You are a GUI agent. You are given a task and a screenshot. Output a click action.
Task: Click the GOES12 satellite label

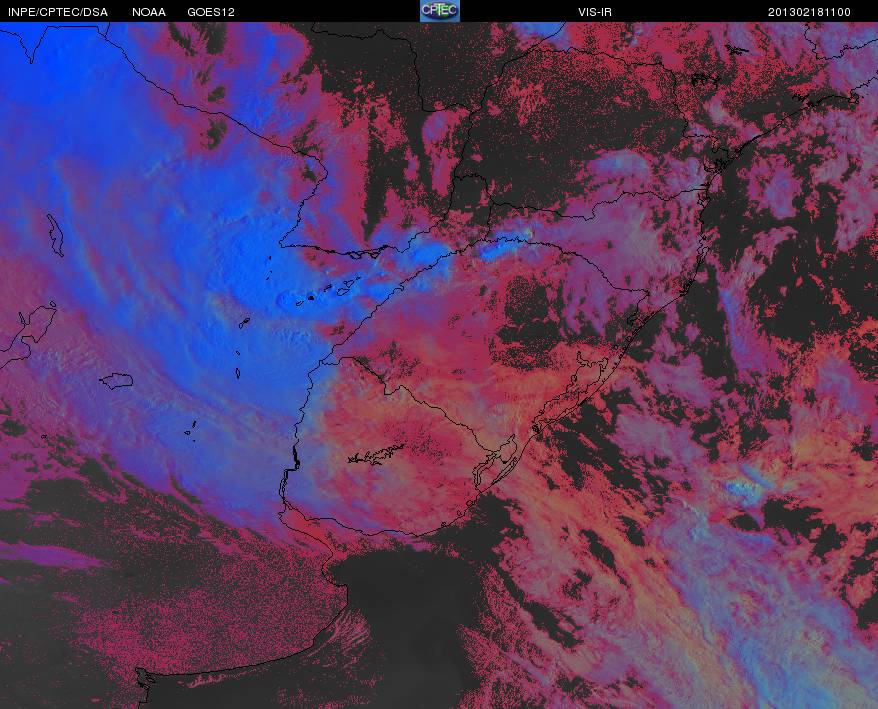[x=211, y=12]
